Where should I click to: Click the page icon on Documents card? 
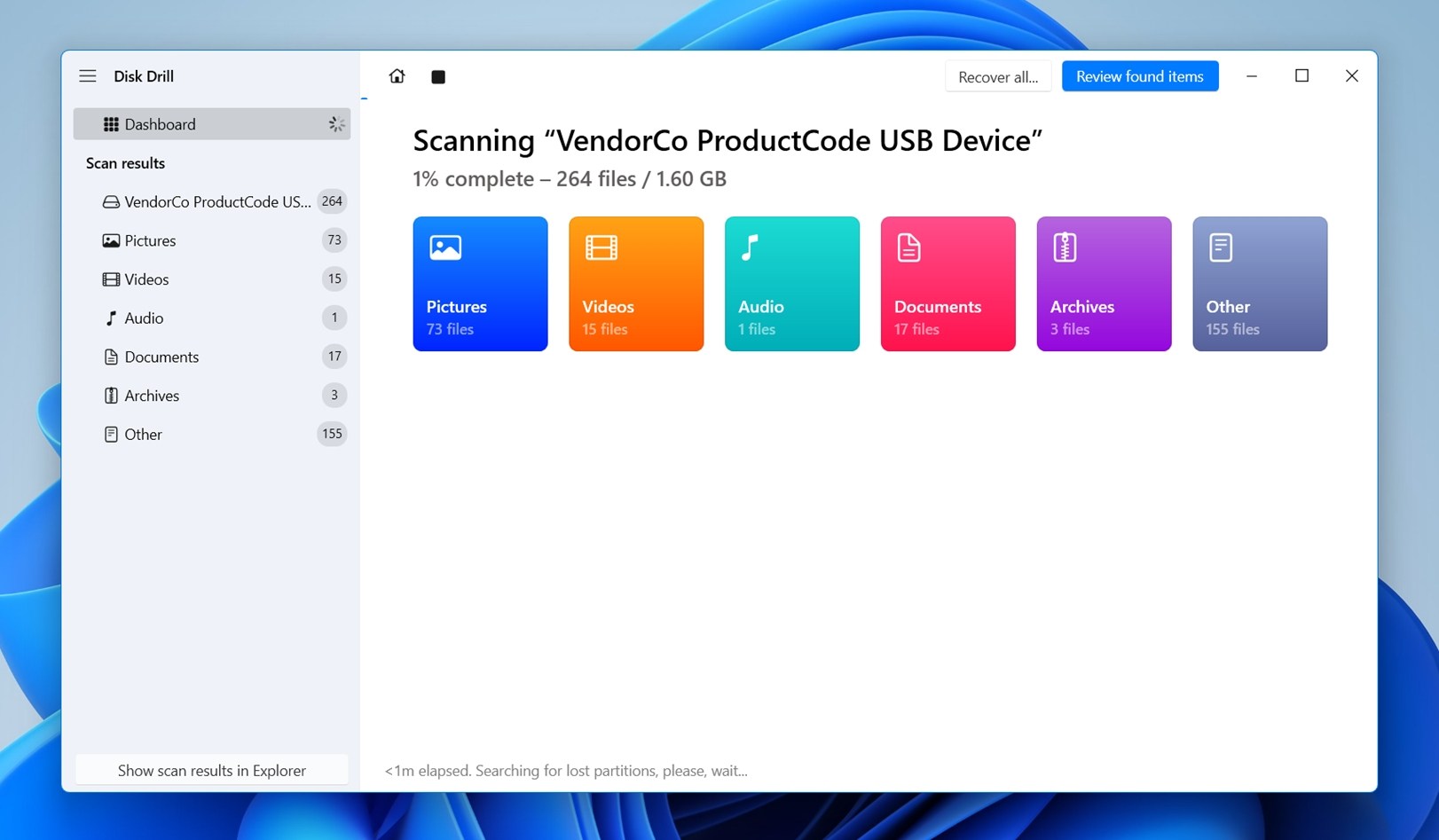tap(909, 247)
